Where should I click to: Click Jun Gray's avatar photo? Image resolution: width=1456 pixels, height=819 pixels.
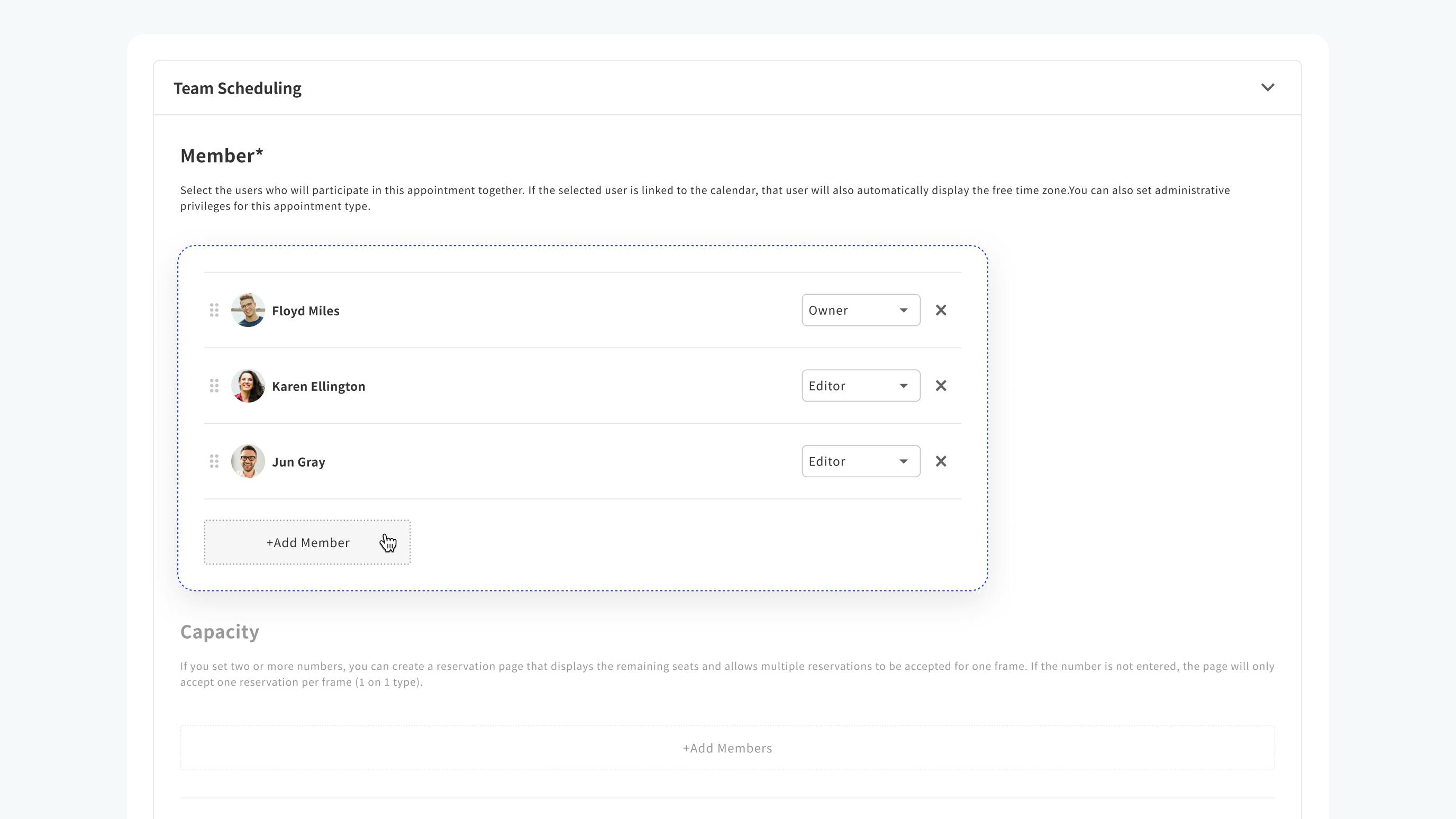tap(248, 461)
